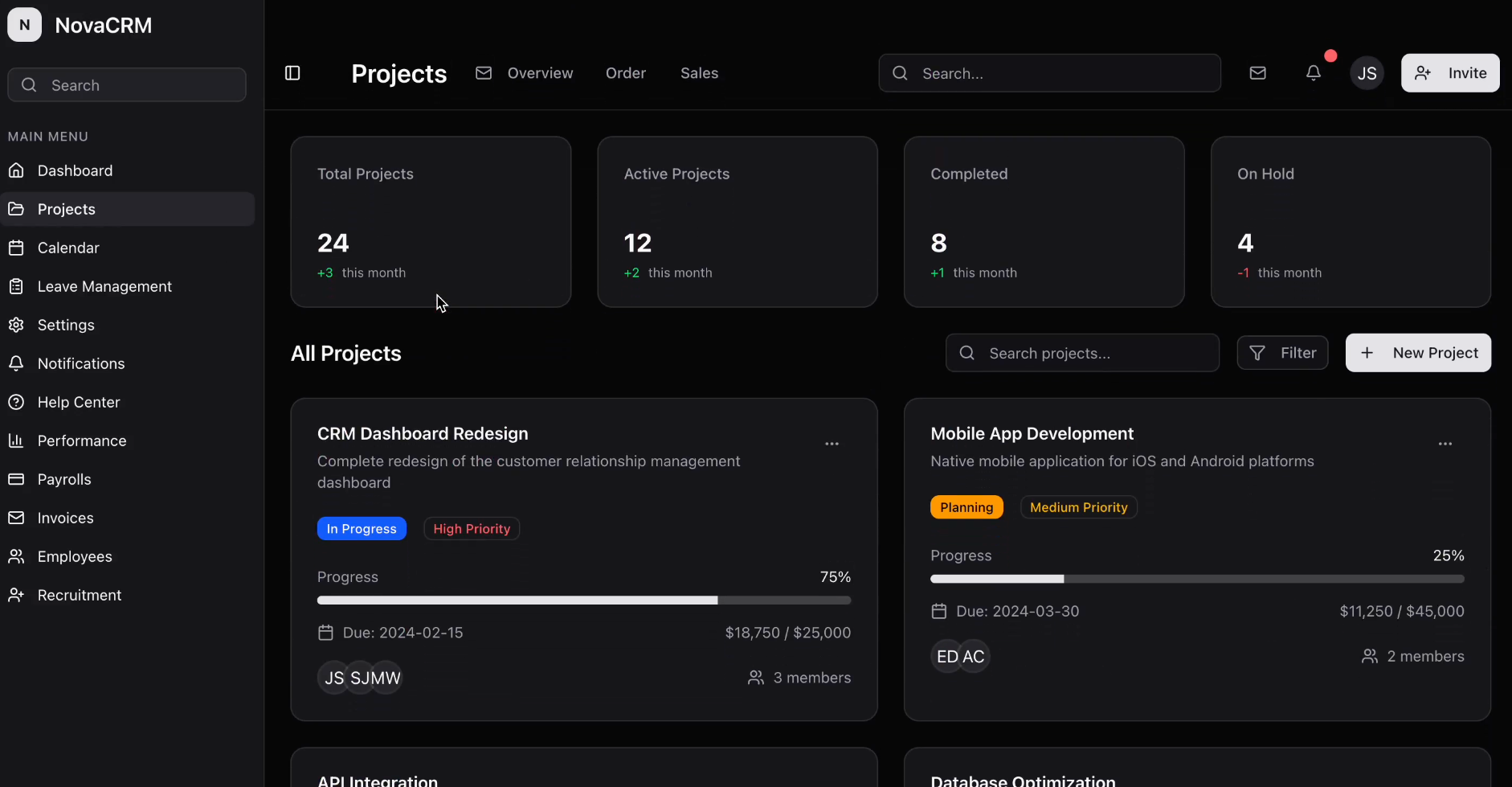The height and width of the screenshot is (787, 1512).
Task: Click the Notifications bell icon in sidebar
Action: tap(16, 363)
